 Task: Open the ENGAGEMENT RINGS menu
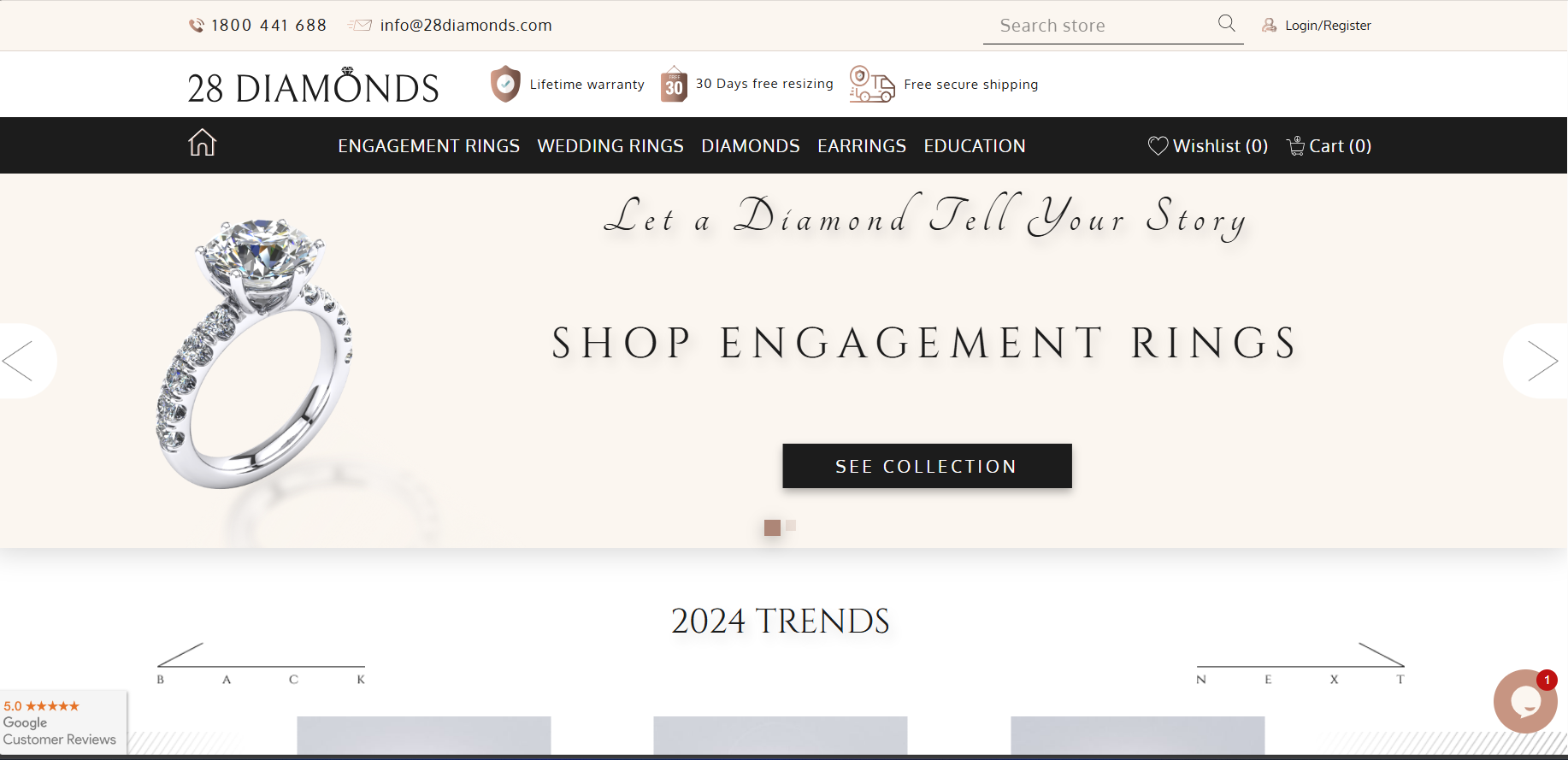pos(428,146)
